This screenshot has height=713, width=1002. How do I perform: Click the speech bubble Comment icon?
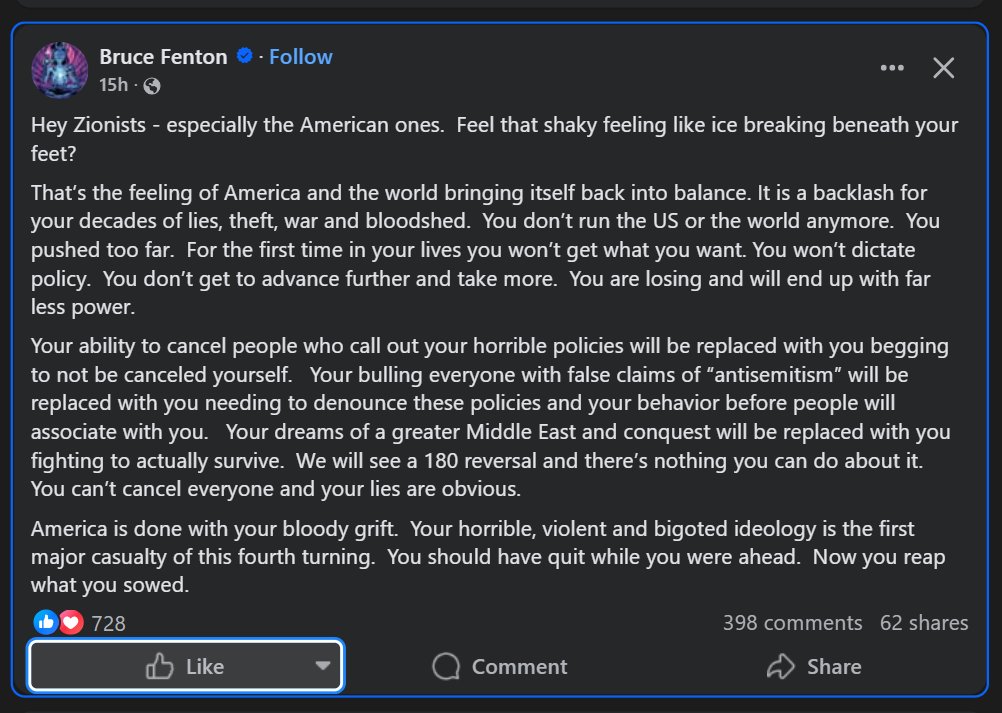446,666
